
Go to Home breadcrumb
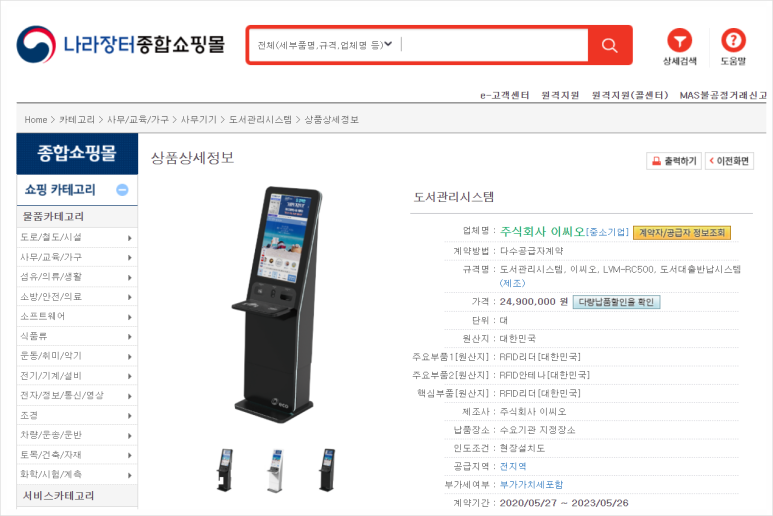[x=35, y=120]
